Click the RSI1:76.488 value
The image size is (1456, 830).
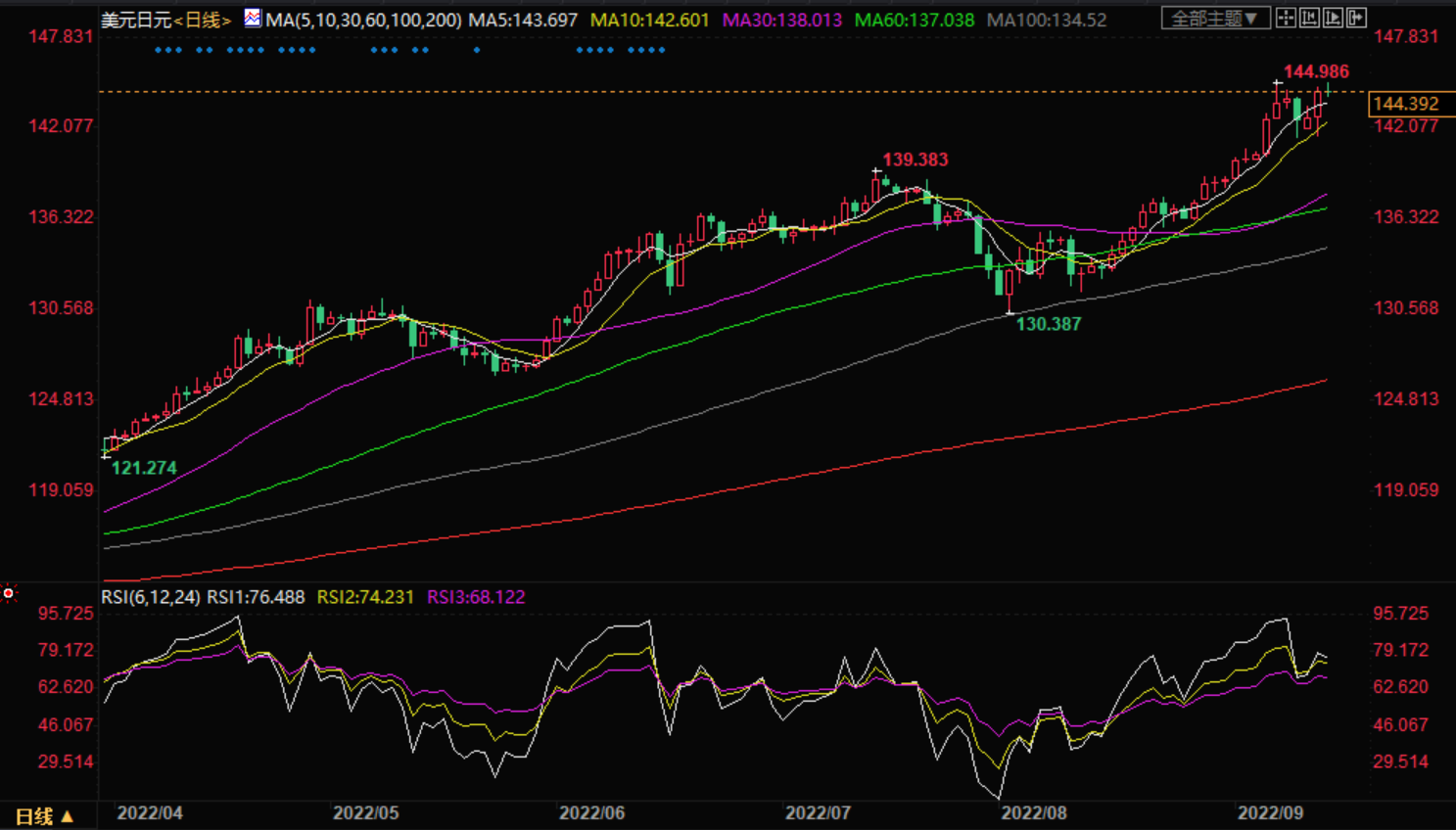click(256, 597)
